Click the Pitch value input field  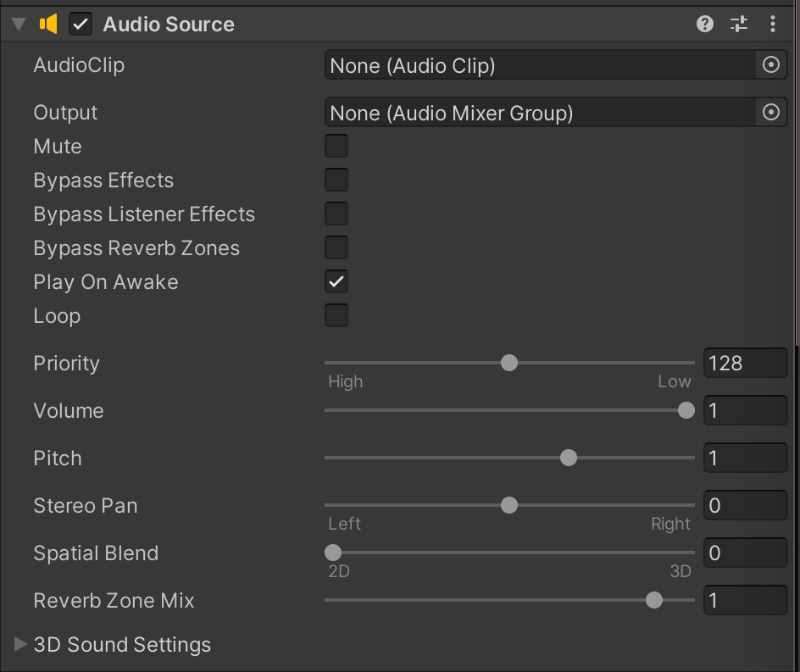click(745, 458)
